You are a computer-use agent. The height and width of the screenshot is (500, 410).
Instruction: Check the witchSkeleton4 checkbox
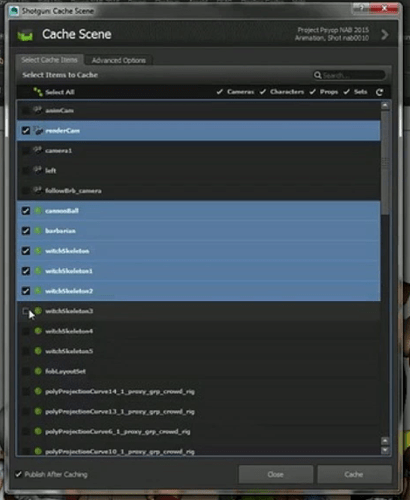click(26, 331)
